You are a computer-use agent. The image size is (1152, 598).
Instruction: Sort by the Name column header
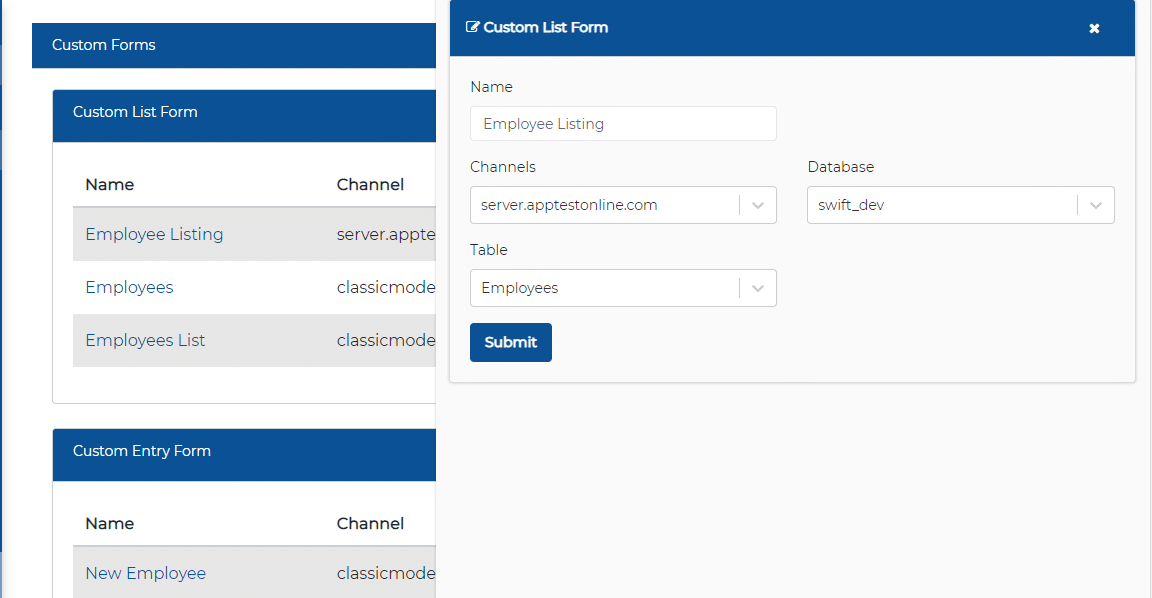110,184
